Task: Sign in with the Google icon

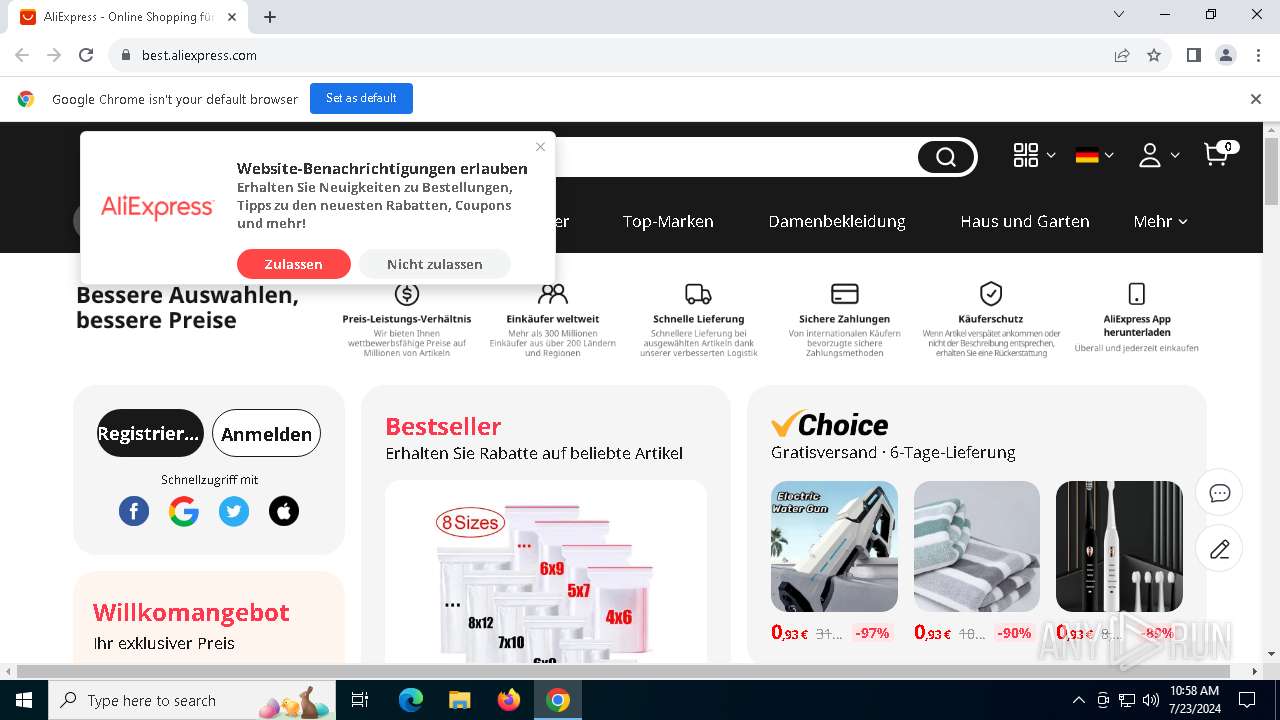Action: pos(184,511)
